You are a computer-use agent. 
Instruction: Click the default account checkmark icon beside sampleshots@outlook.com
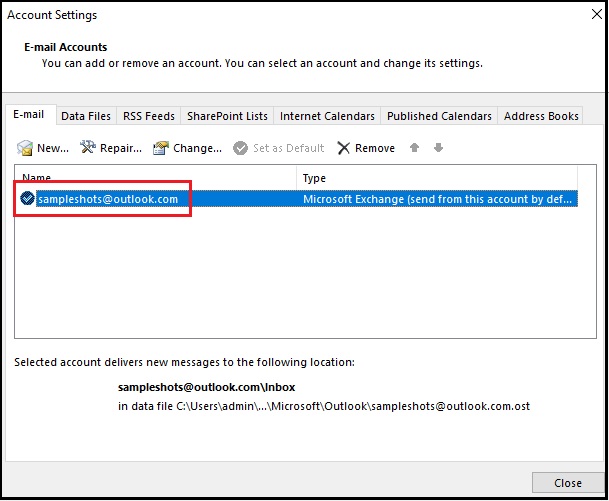pos(27,198)
